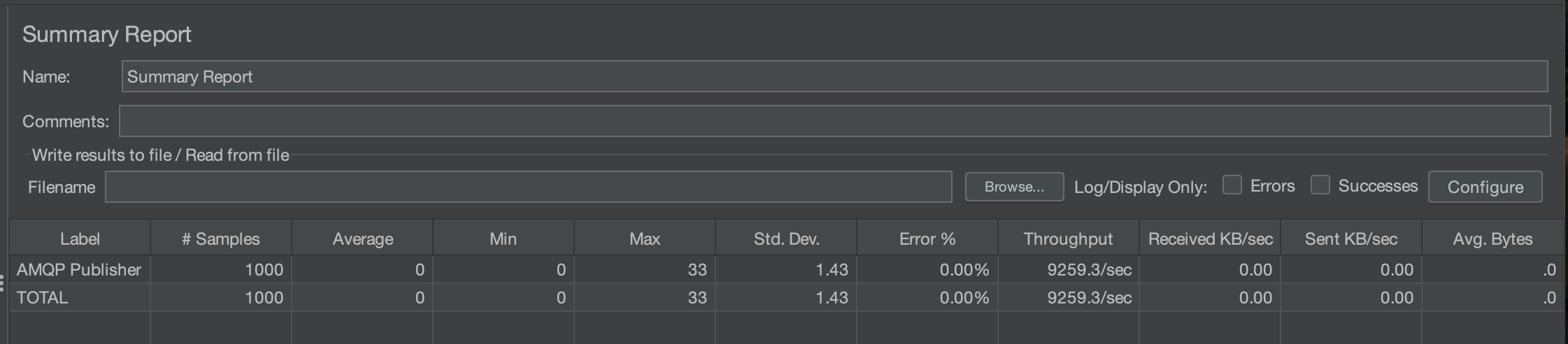
Task: Tick the Successes checkbox
Action: (1320, 185)
